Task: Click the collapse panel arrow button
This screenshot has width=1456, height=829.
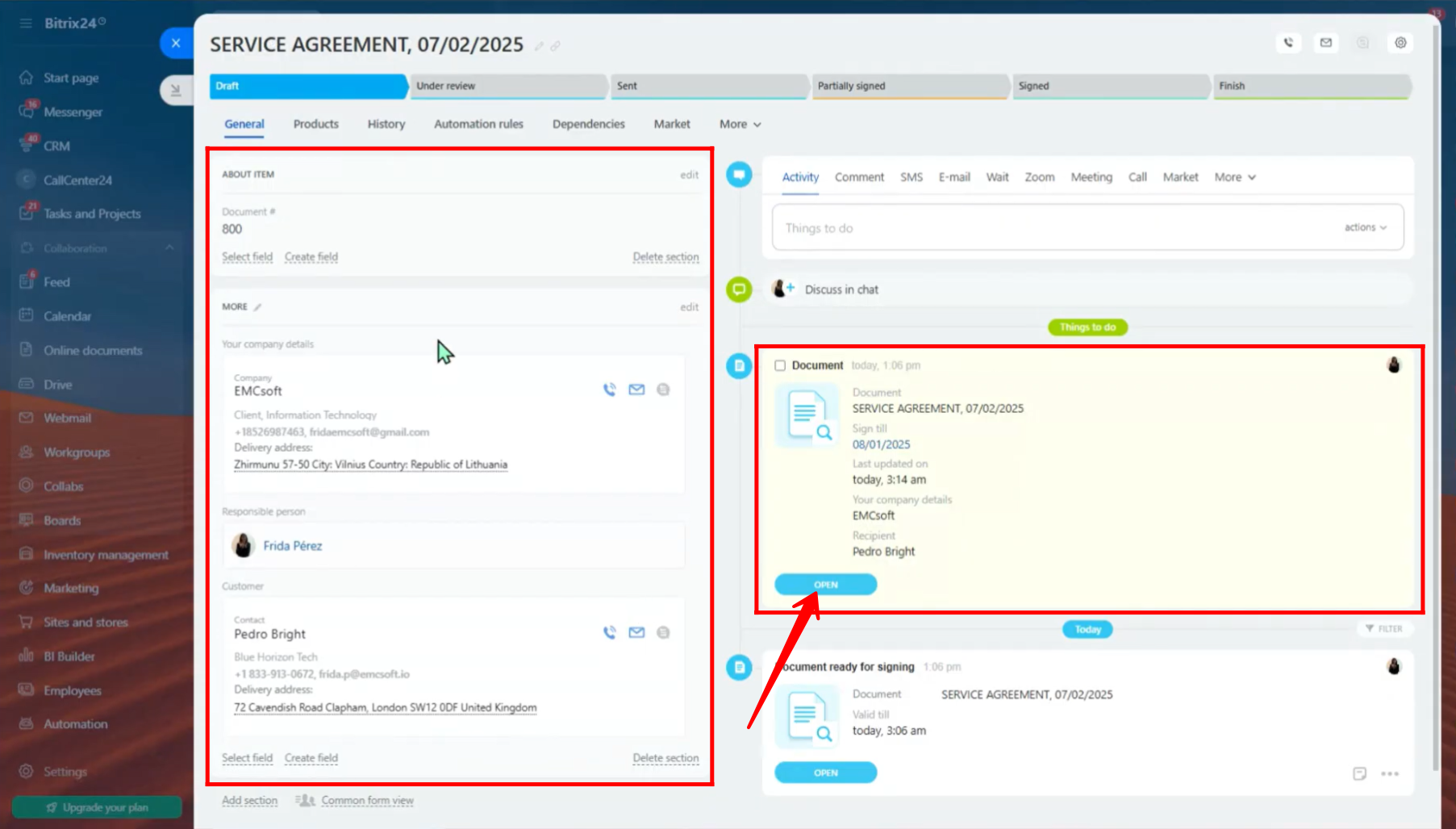Action: pyautogui.click(x=175, y=90)
